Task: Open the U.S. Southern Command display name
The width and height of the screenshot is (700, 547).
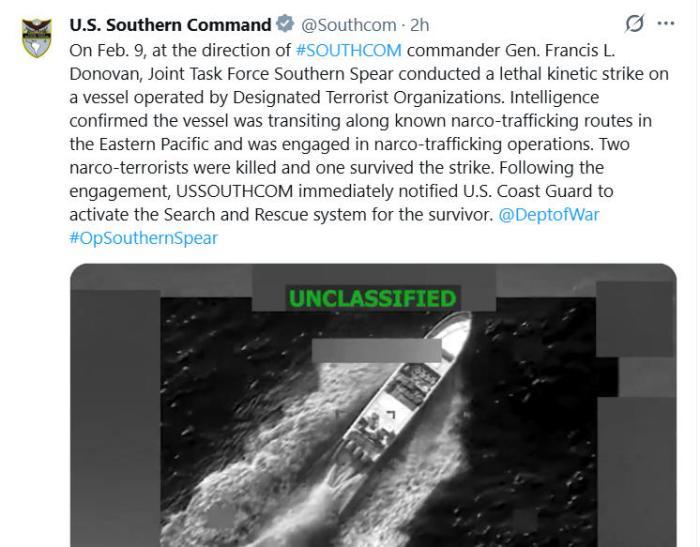Action: pyautogui.click(x=170, y=25)
